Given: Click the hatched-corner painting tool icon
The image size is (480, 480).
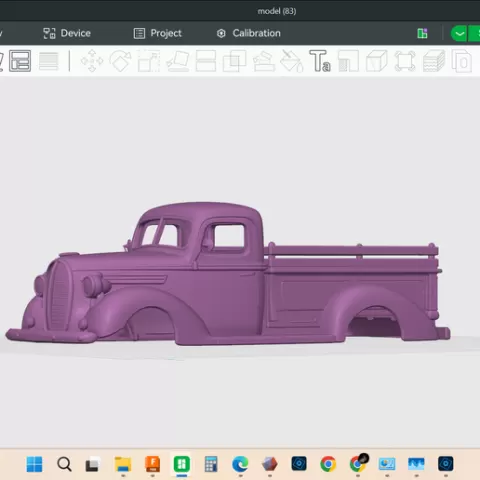Looking at the screenshot, I should coord(348,61).
